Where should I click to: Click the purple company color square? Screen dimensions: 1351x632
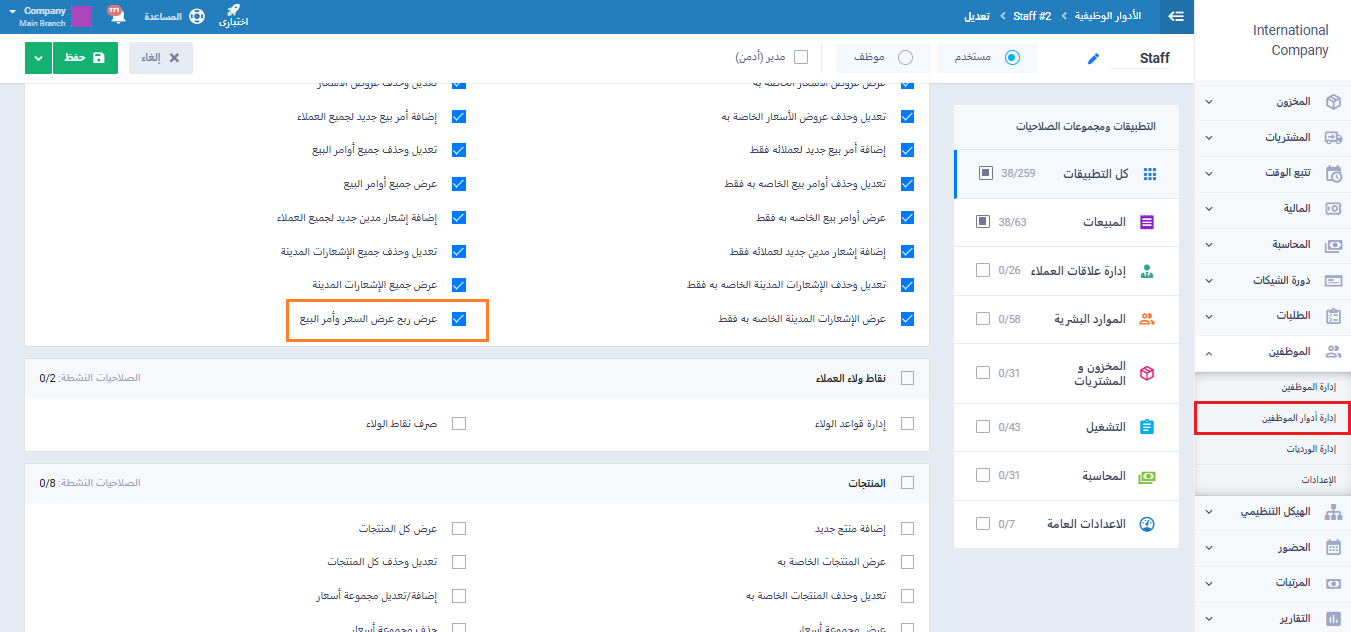pos(82,17)
